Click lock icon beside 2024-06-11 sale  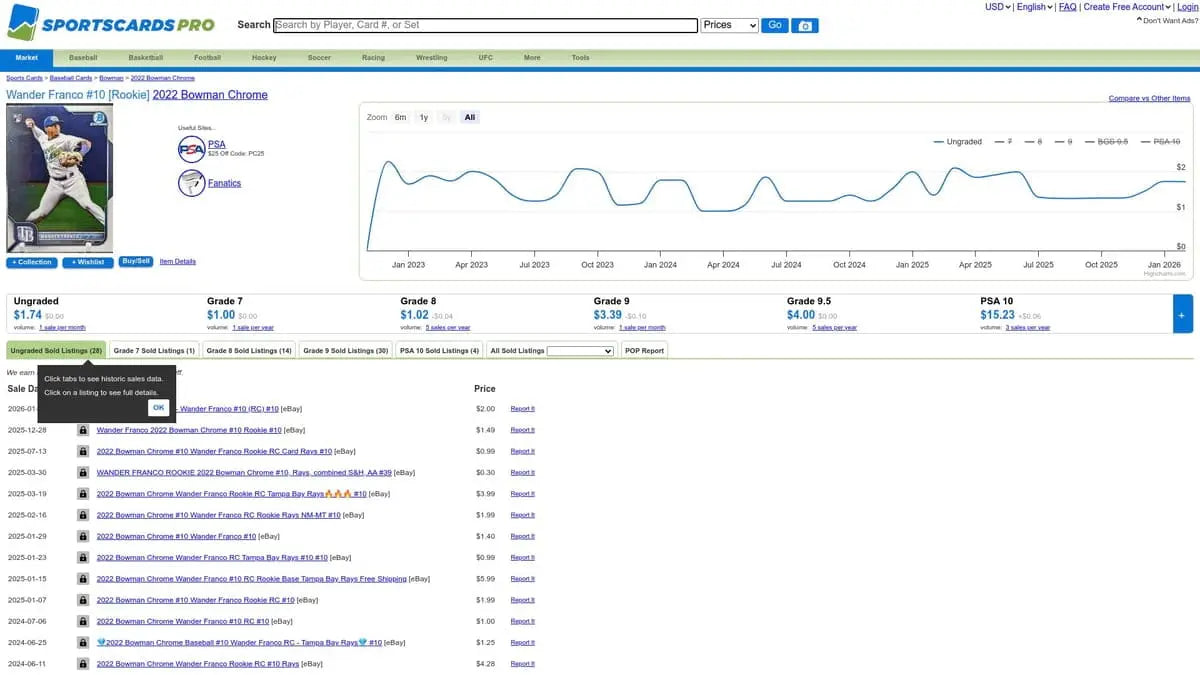click(83, 663)
